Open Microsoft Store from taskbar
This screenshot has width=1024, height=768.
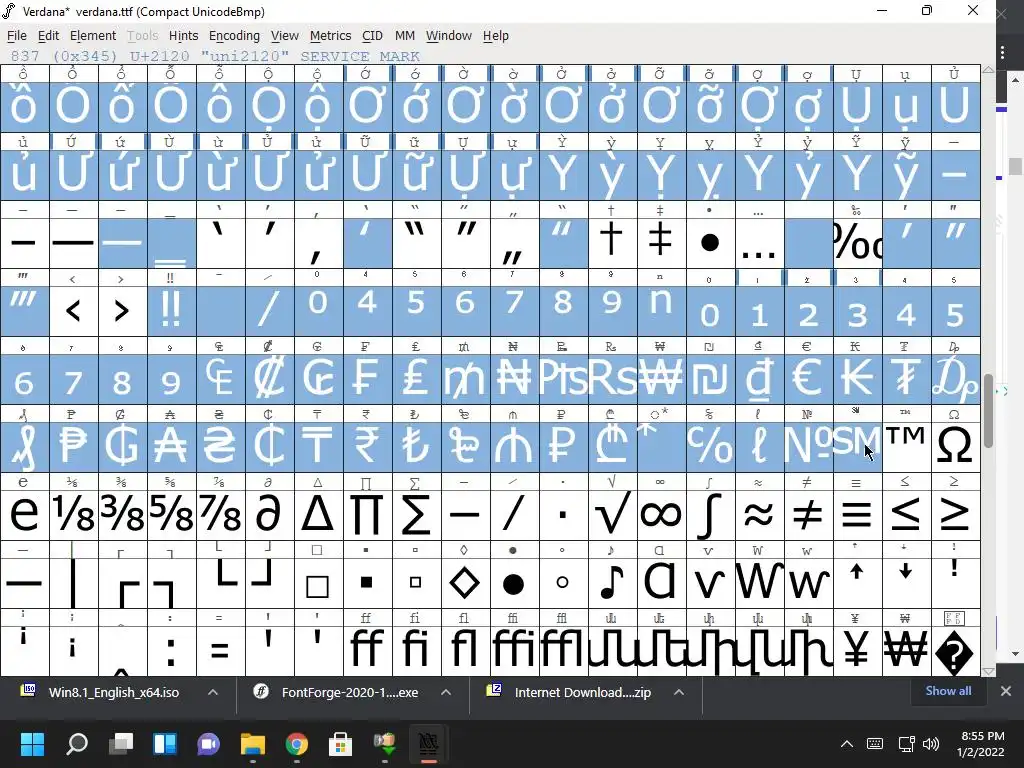click(x=340, y=744)
